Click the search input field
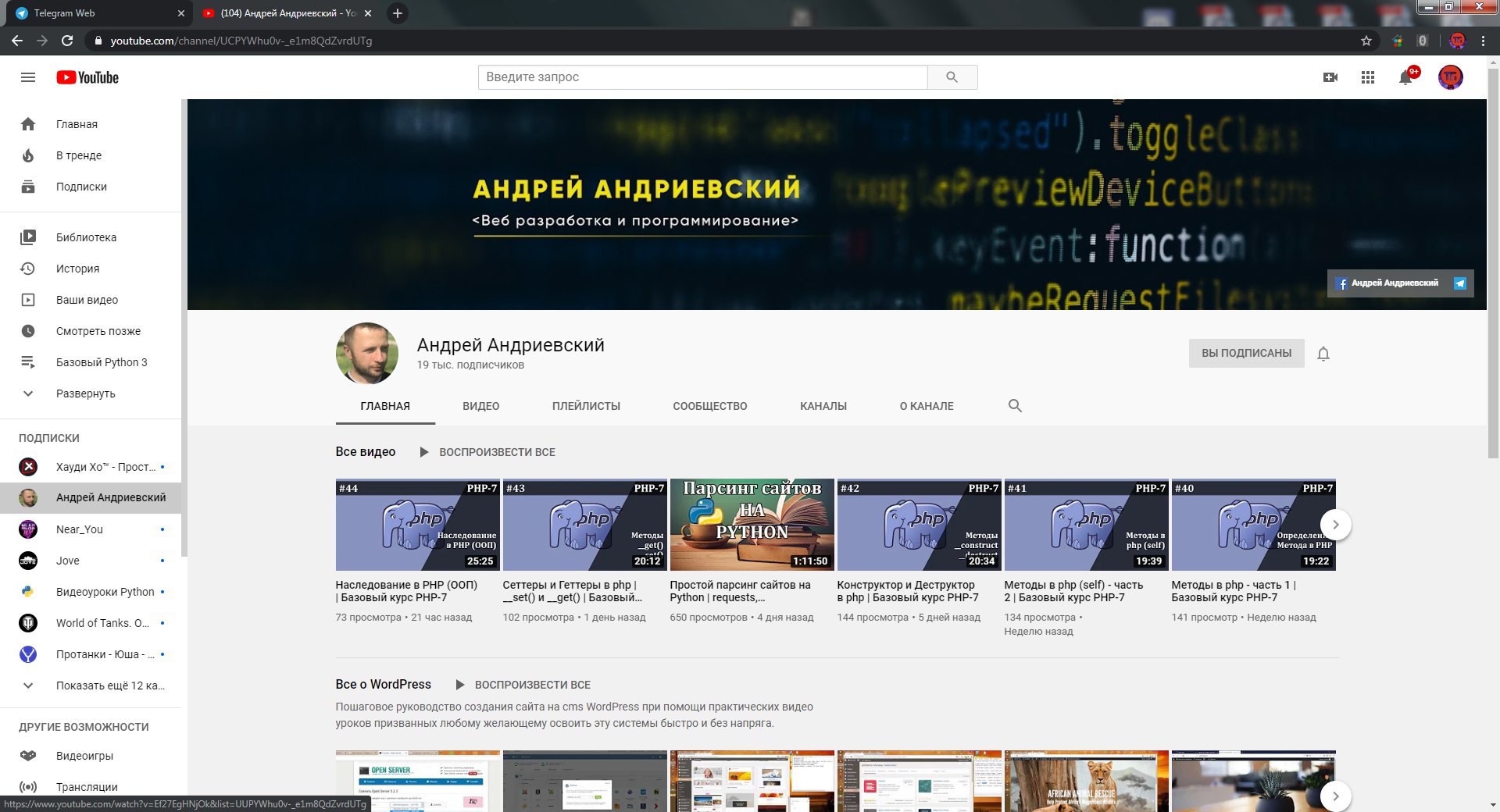 point(702,77)
